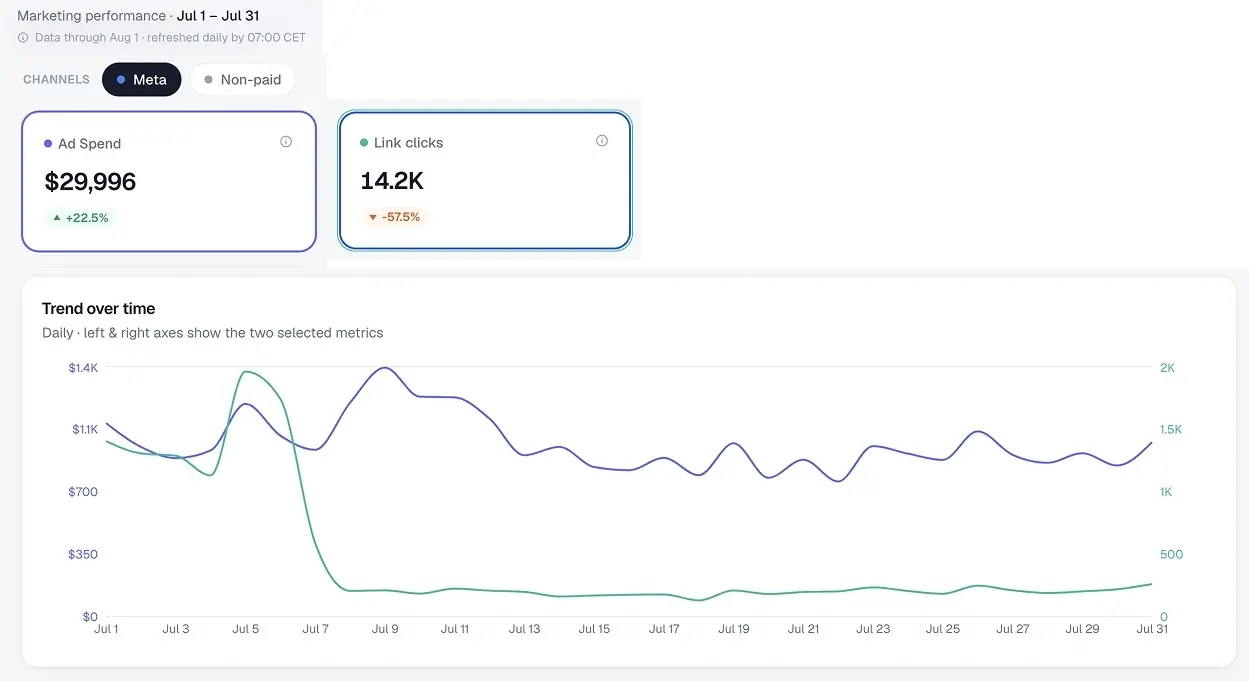Screen dimensions: 1249x681
Task: Click the -57.5% change badge
Action: tap(394, 217)
